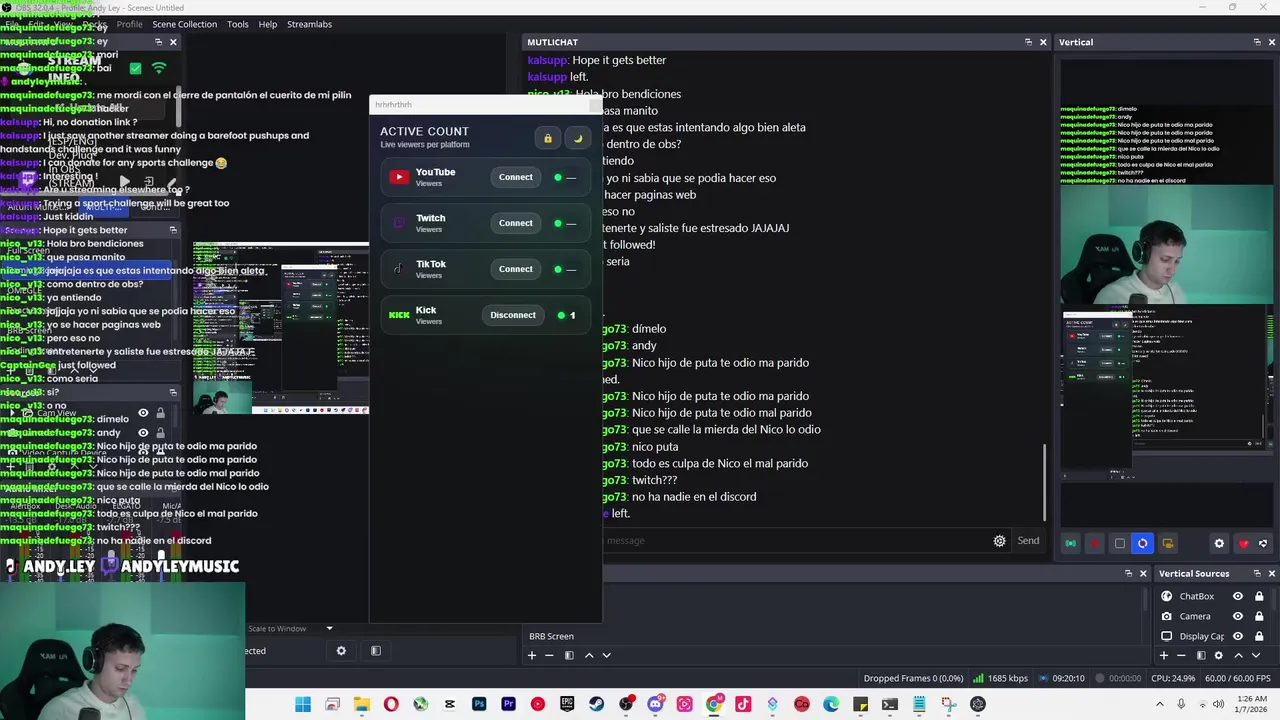1280x720 pixels.
Task: Open Vertical panel gear settings
Action: pos(1219,543)
